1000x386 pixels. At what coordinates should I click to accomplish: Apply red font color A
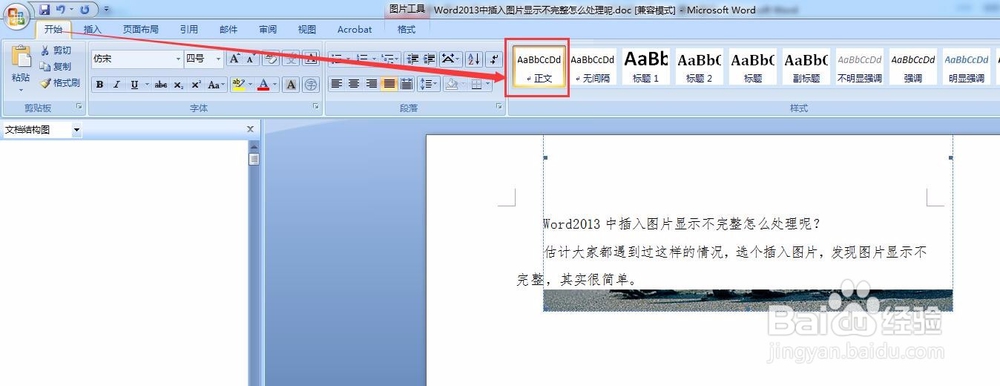(x=263, y=85)
